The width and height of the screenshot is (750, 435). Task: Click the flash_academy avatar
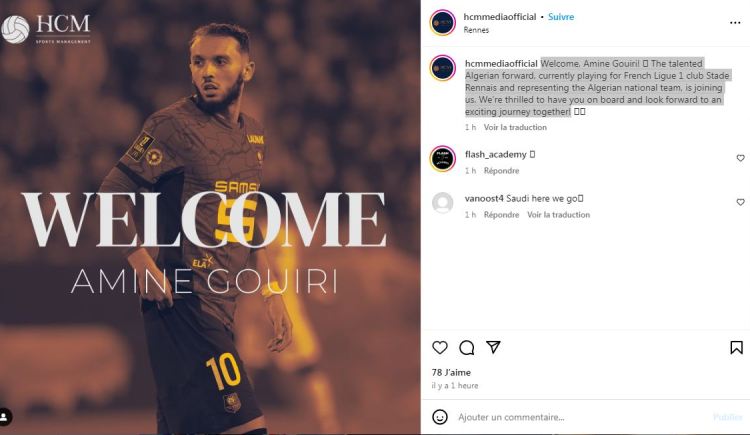click(442, 158)
